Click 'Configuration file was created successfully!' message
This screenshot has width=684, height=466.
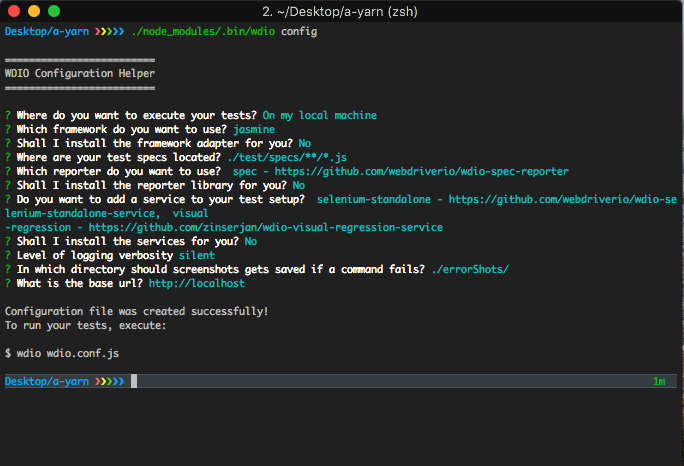click(137, 311)
